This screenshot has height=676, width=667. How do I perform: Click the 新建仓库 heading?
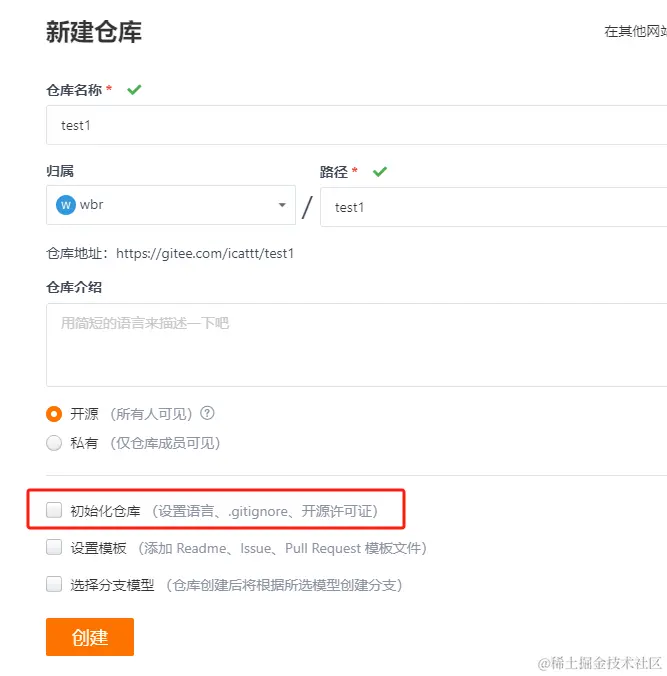94,31
